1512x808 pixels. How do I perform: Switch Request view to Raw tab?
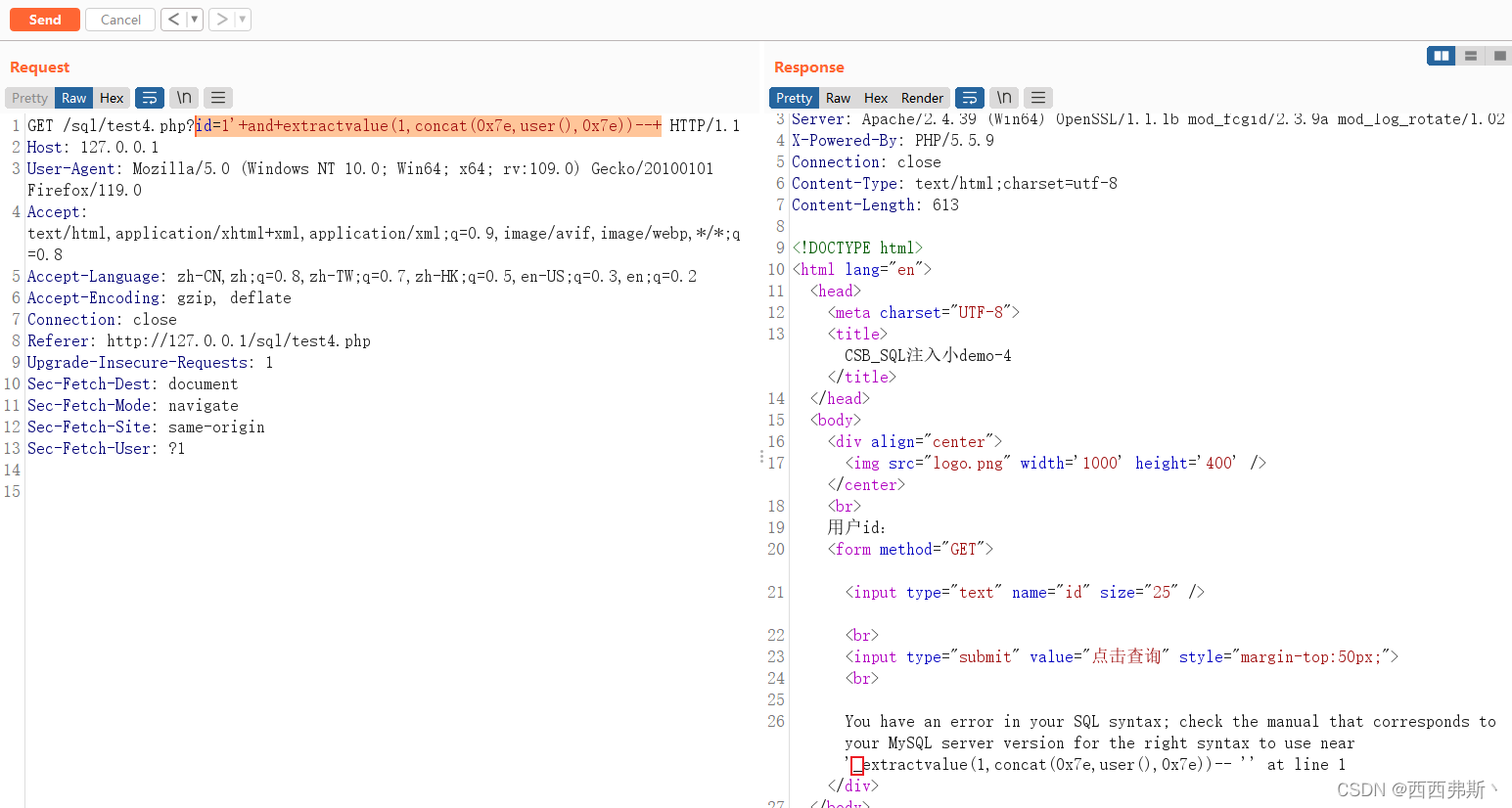tap(74, 98)
